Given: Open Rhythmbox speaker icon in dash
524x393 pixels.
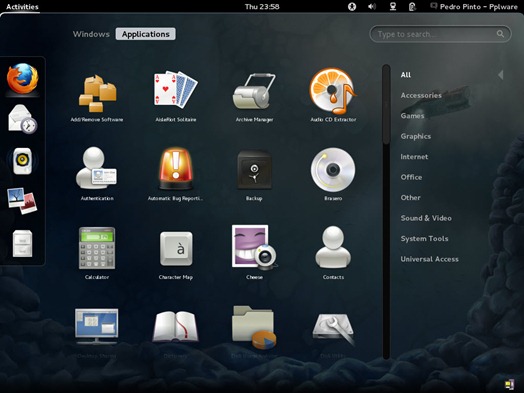Looking at the screenshot, I should point(22,161).
